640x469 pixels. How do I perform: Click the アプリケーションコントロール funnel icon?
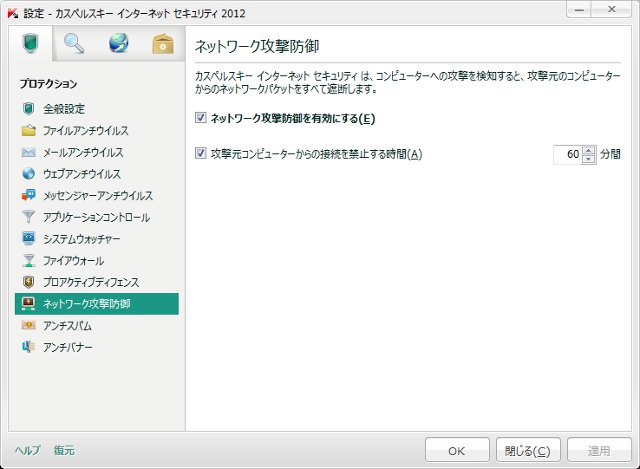pyautogui.click(x=28, y=217)
